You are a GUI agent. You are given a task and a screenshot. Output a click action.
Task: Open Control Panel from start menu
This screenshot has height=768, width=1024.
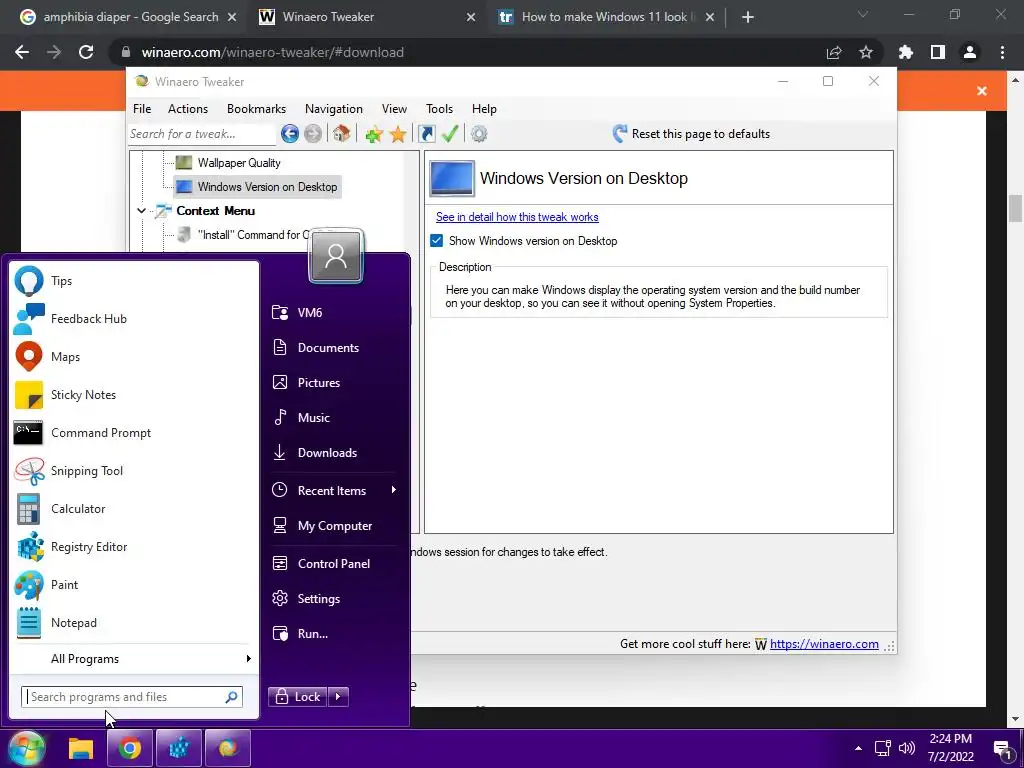(333, 564)
